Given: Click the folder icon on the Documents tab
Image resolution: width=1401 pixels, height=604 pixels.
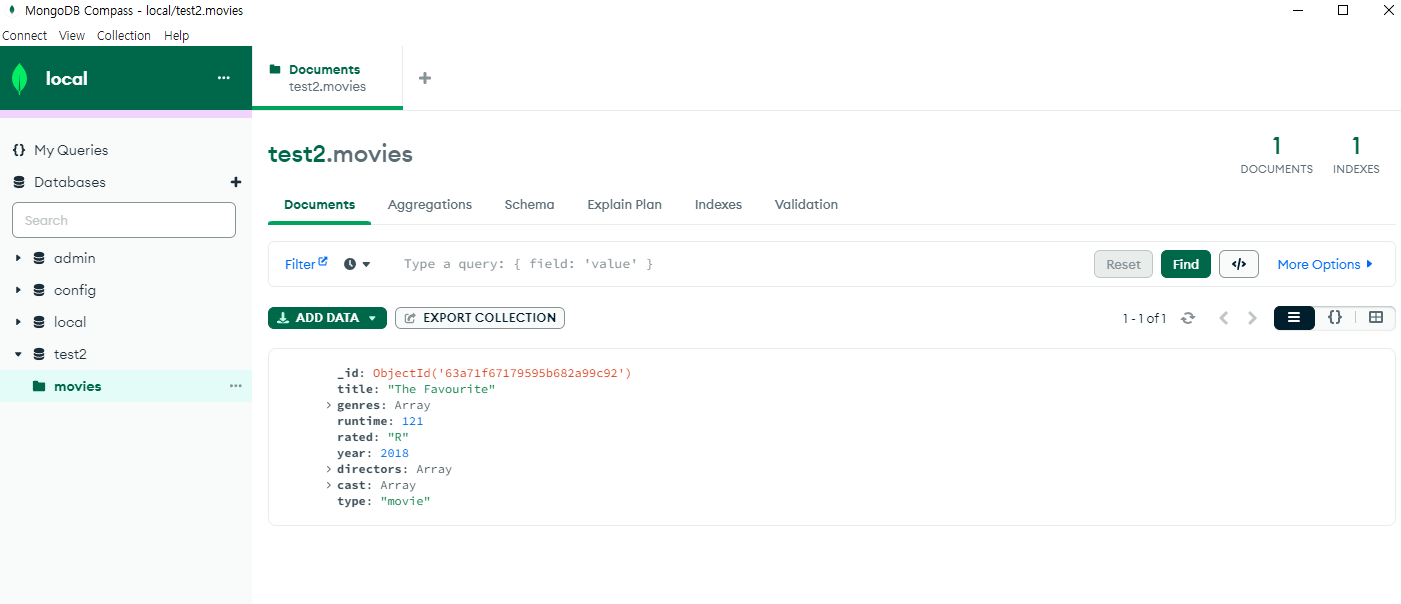Looking at the screenshot, I should click(x=275, y=70).
